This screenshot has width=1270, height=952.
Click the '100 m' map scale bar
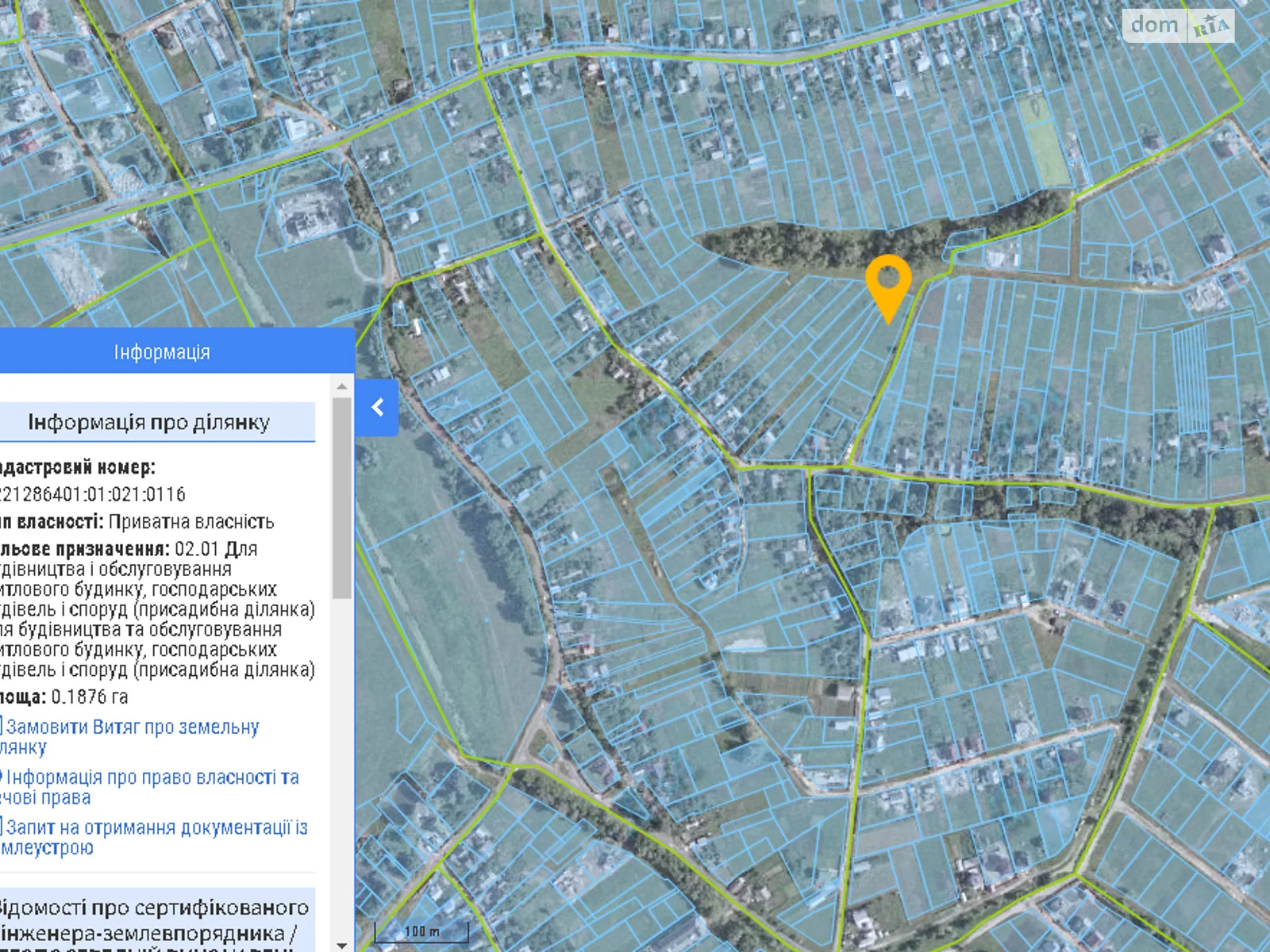click(421, 932)
